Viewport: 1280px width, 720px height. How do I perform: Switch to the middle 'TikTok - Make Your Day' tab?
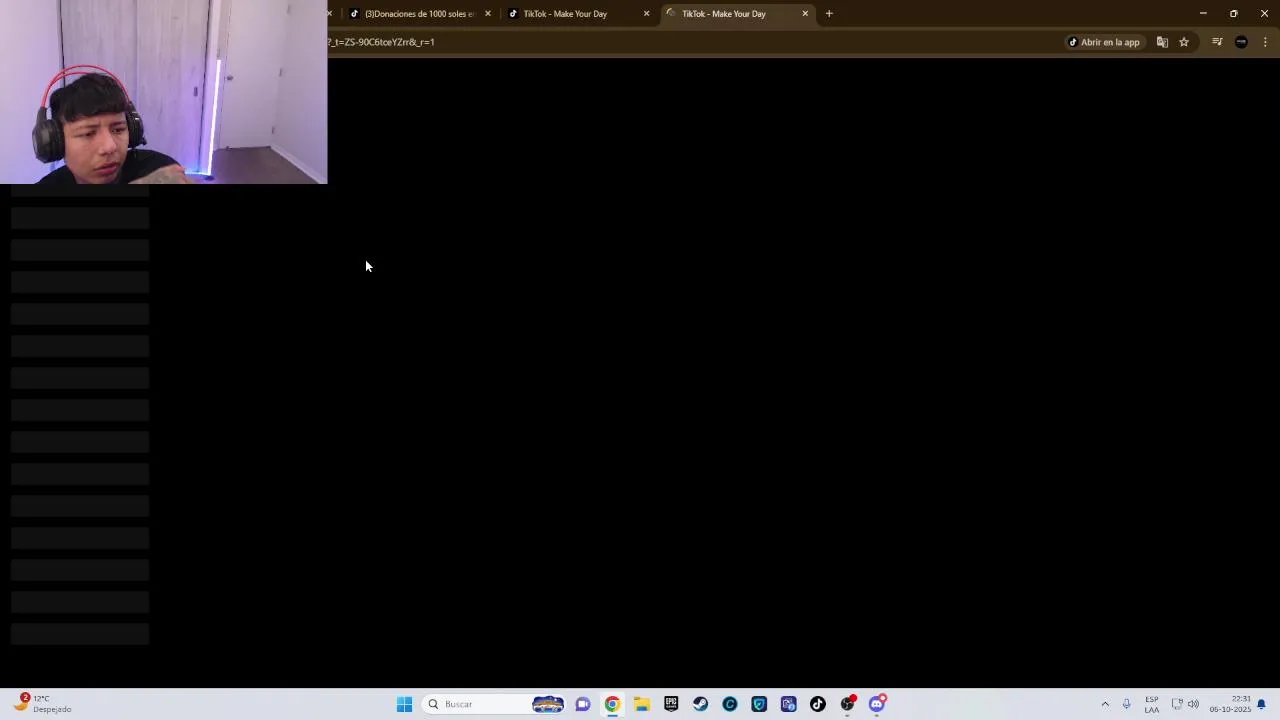coord(565,14)
